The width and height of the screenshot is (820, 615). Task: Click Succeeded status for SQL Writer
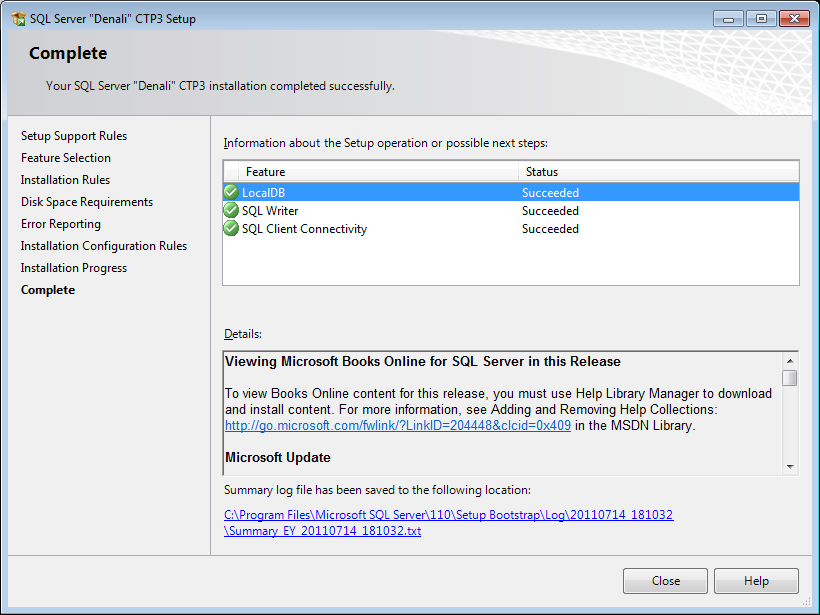(x=550, y=211)
